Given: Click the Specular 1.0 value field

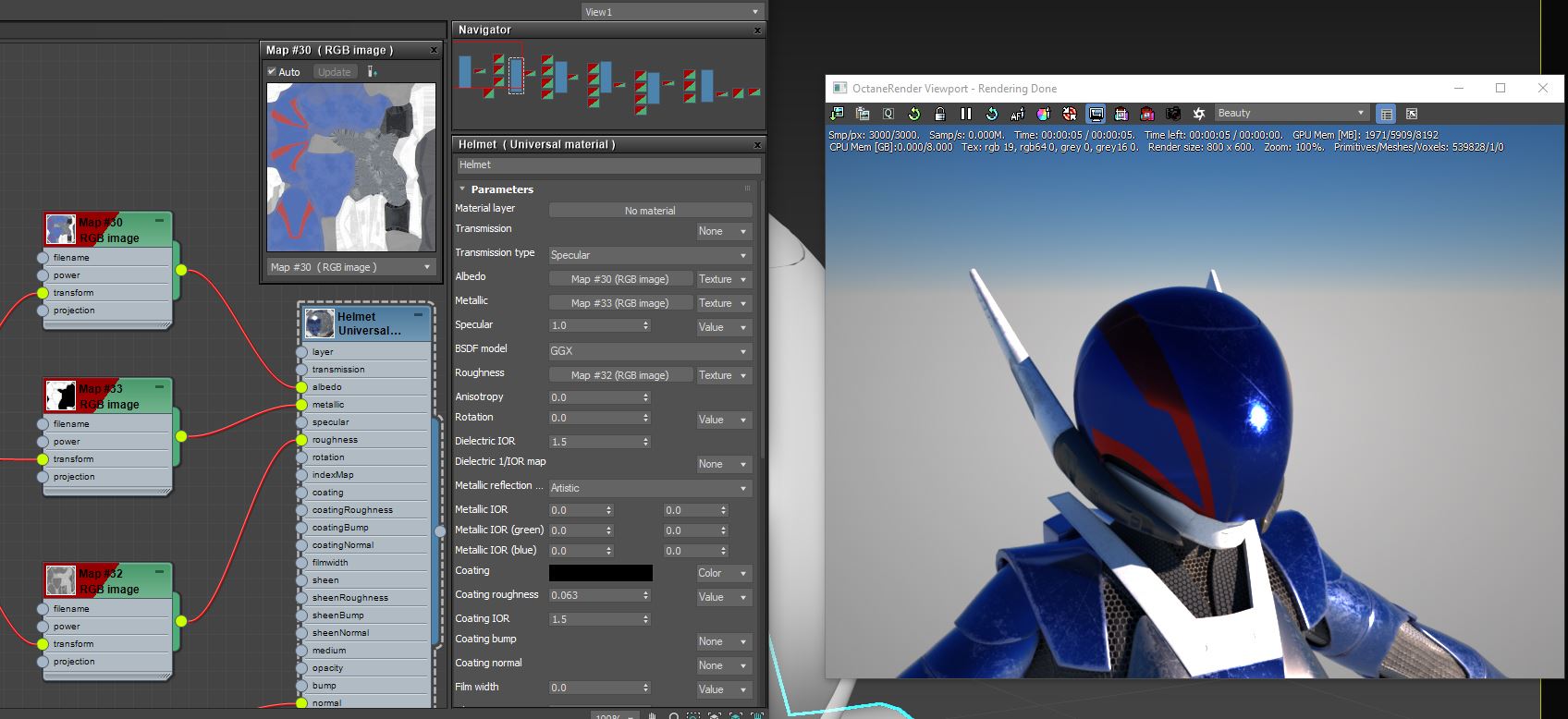Looking at the screenshot, I should pos(594,325).
